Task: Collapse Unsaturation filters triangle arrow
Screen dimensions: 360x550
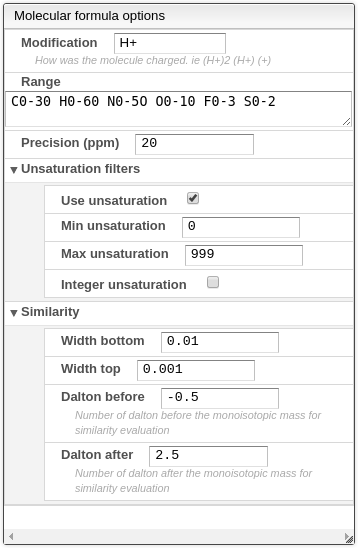Action: (14, 170)
